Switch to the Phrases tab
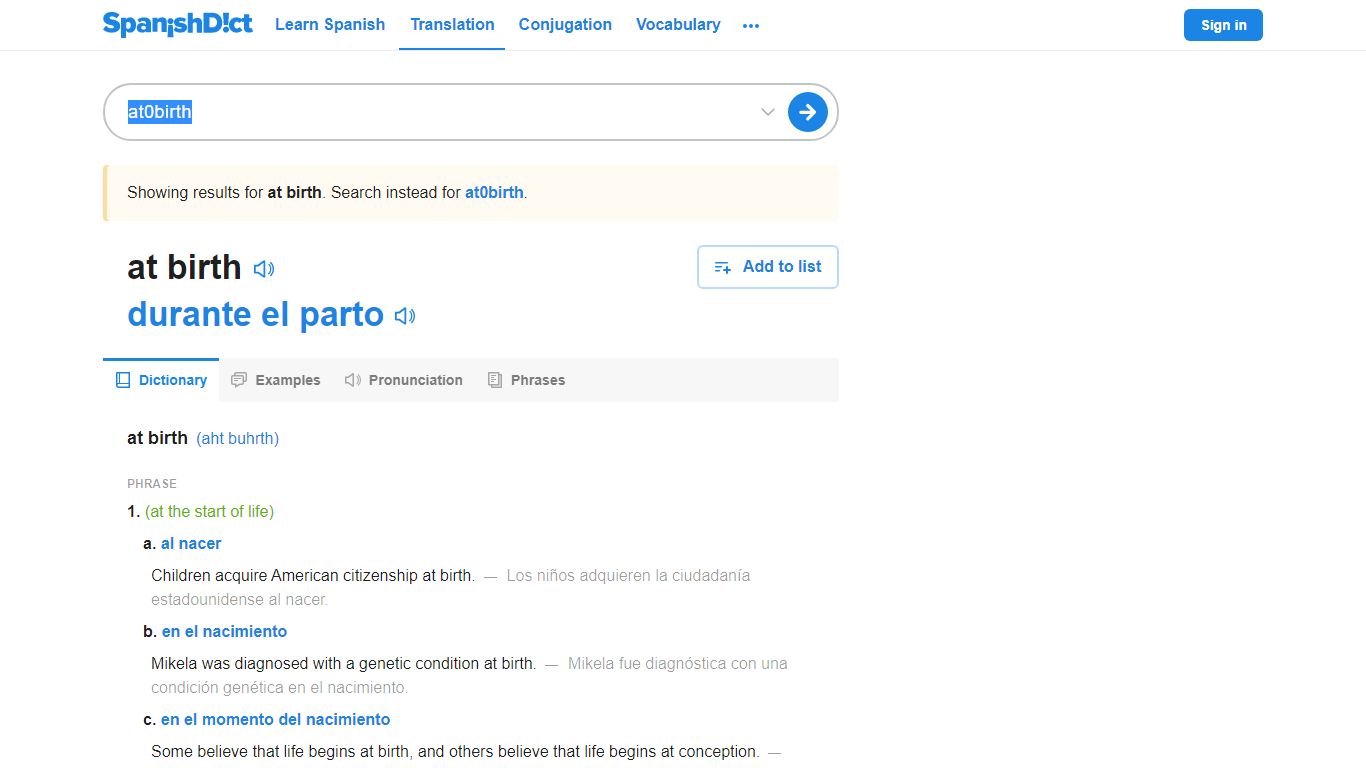Screen dimensions: 1366x768 pyautogui.click(x=527, y=380)
